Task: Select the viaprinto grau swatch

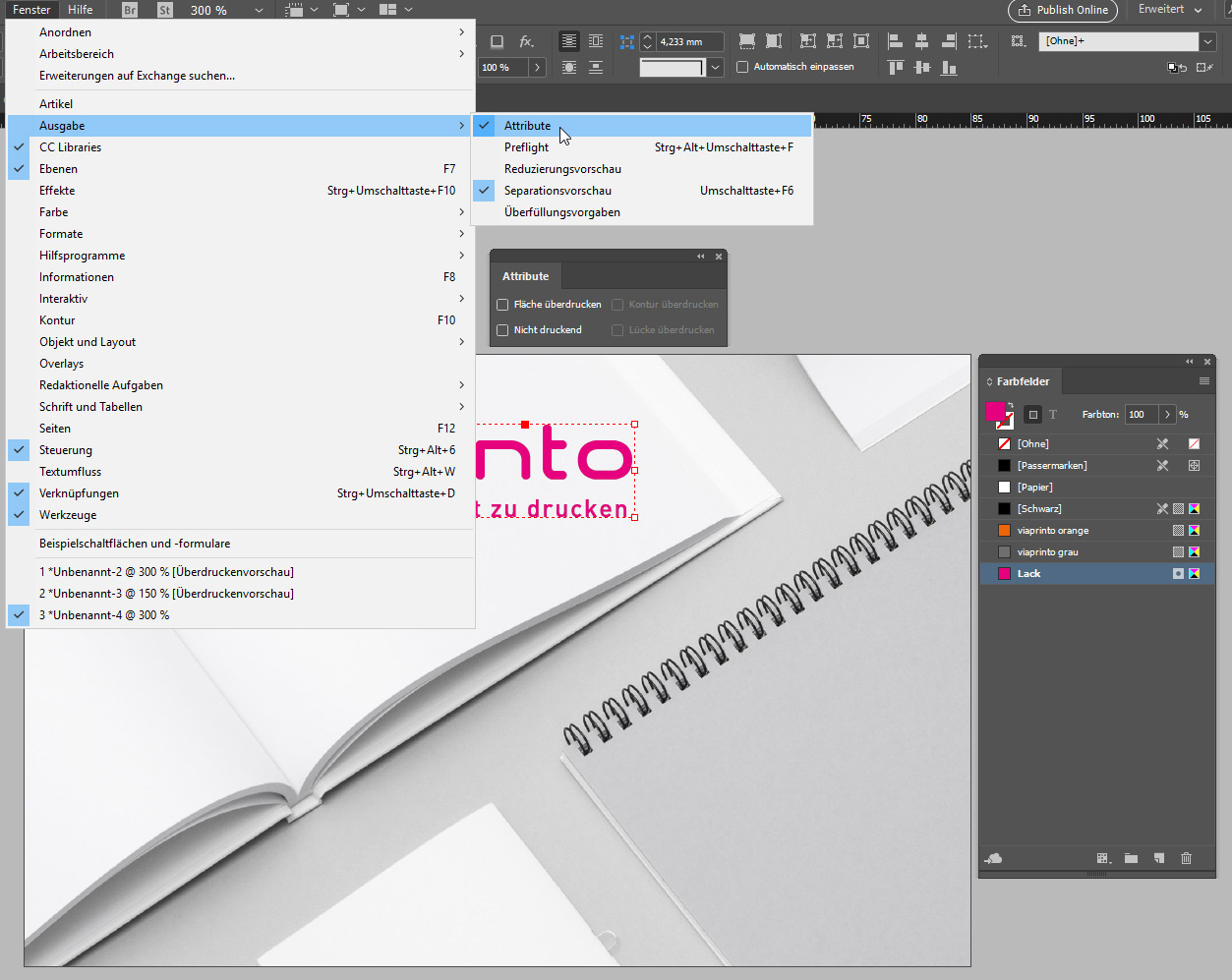Action: click(1097, 552)
